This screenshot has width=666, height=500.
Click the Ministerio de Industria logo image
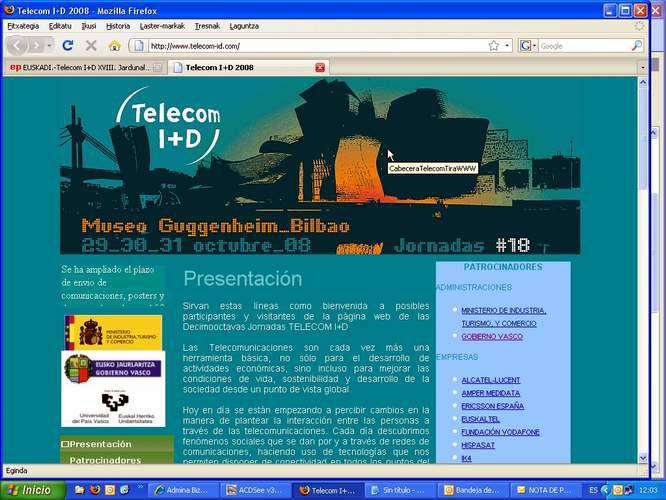point(113,332)
